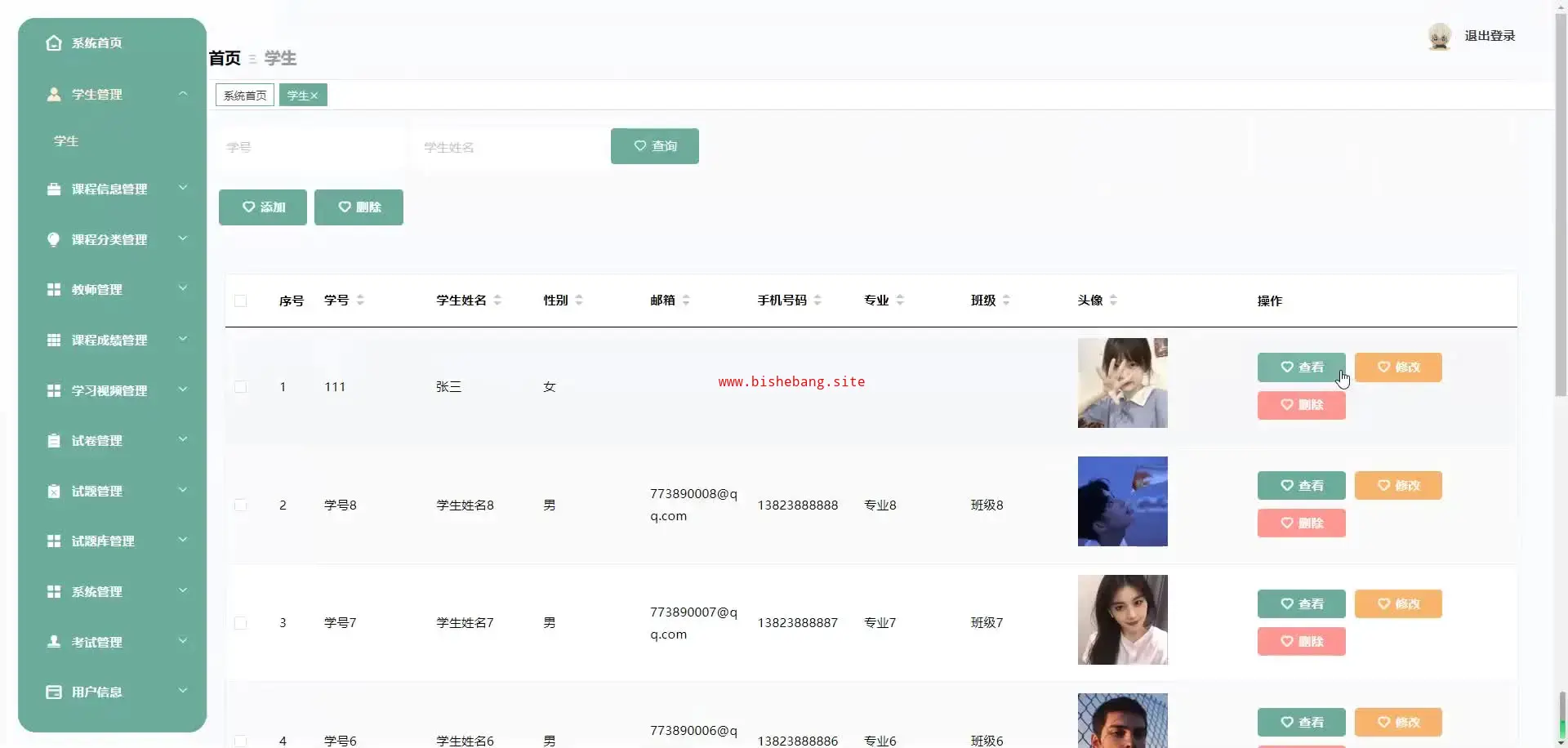Expand the 课程分类管理 menu chevron

[183, 239]
